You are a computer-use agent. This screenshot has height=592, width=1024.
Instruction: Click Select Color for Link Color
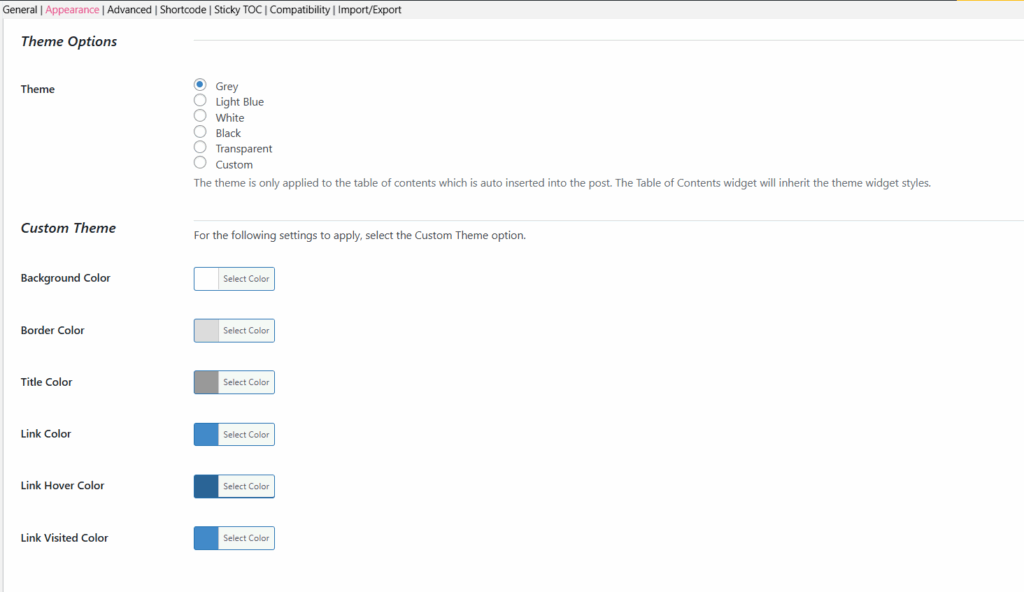point(246,435)
